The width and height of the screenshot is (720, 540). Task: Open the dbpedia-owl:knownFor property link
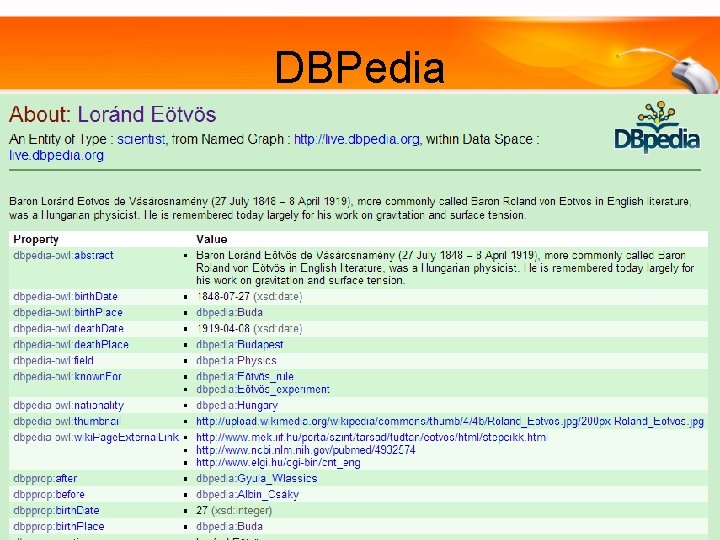[68, 377]
